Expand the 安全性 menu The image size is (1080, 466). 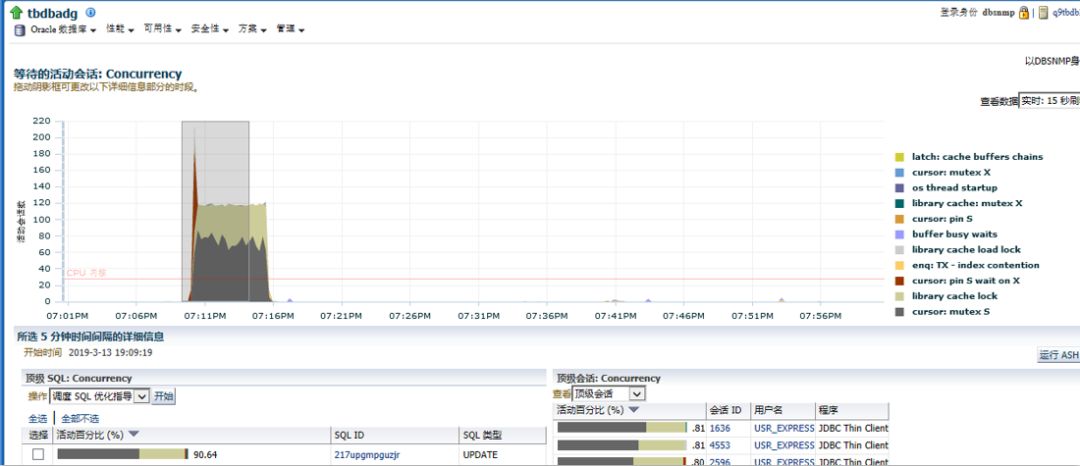(210, 30)
